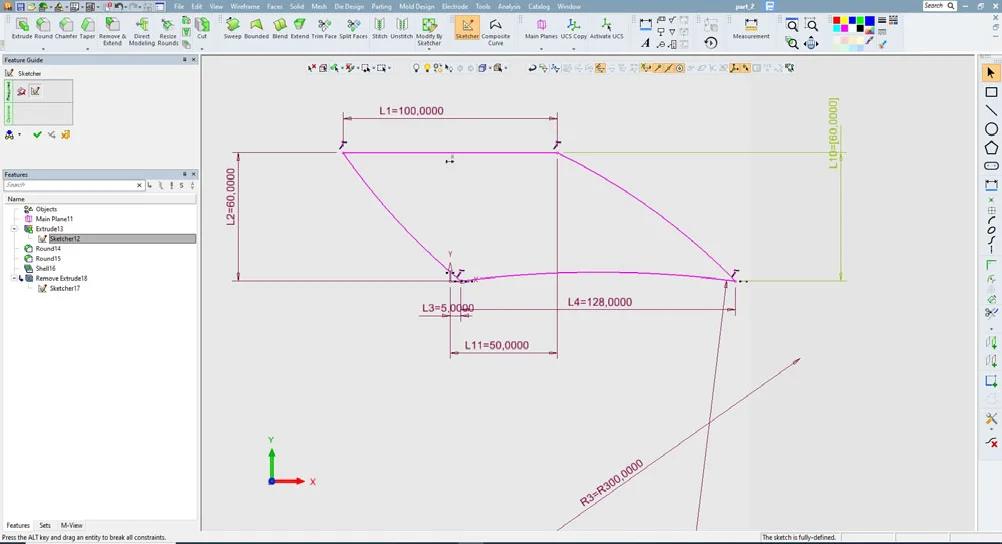Collapse the Remove Extrude18 tree node
This screenshot has height=544, width=1002.
pyautogui.click(x=14, y=279)
